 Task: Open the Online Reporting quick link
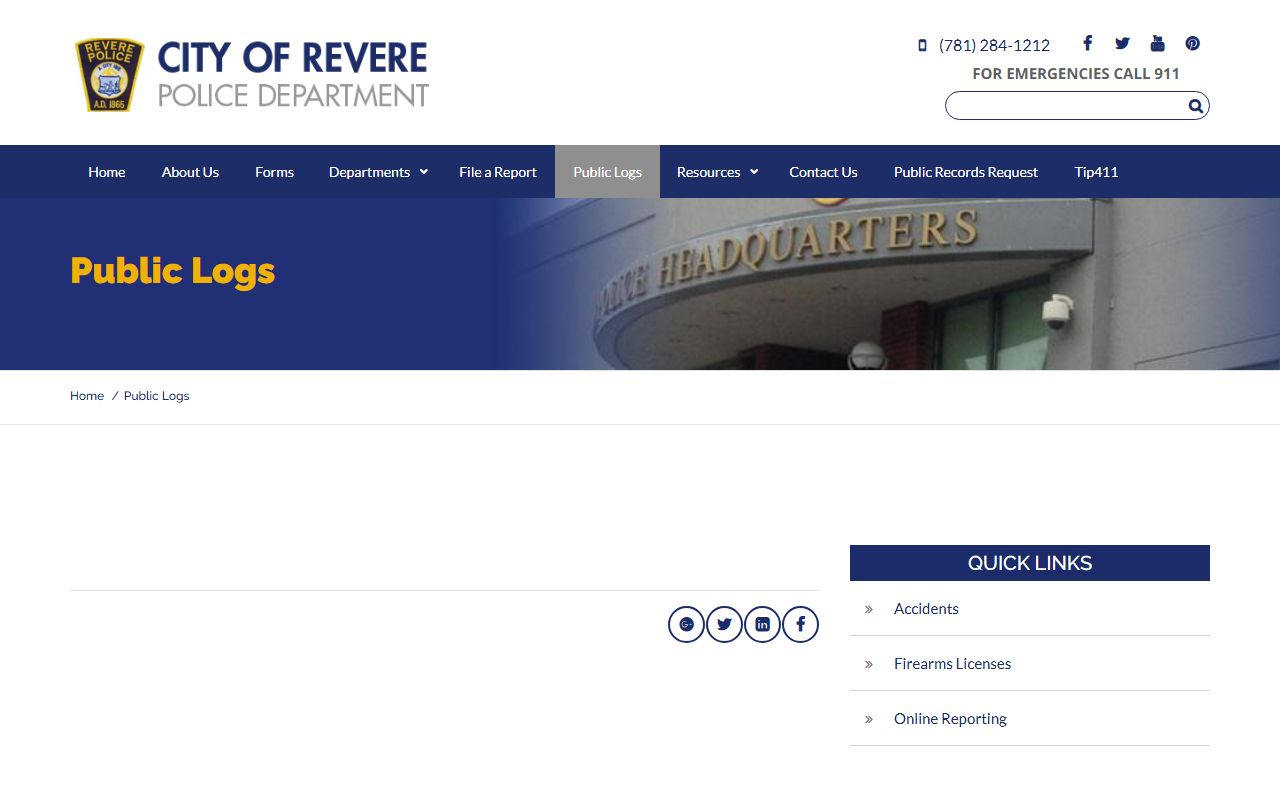tap(950, 719)
